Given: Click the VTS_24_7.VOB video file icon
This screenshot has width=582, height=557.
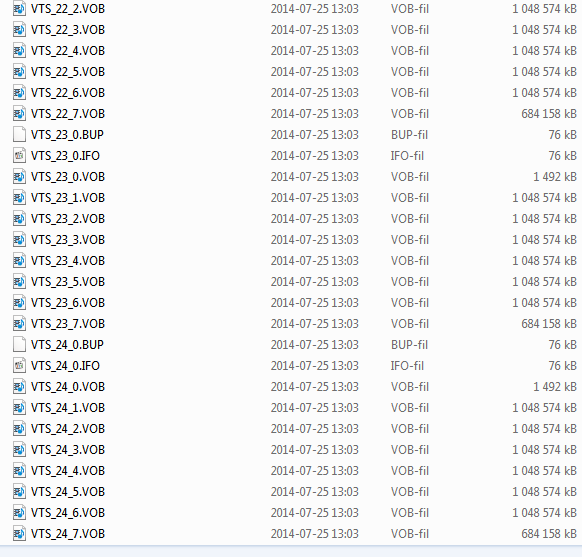Looking at the screenshot, I should pyautogui.click(x=19, y=534).
